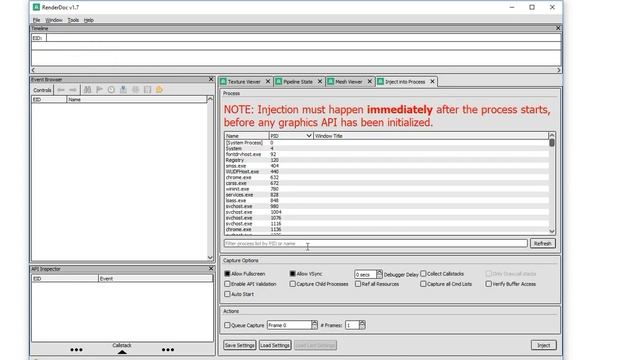This screenshot has width=640, height=360.
Task: Select the services.exe process row
Action: pos(387,195)
